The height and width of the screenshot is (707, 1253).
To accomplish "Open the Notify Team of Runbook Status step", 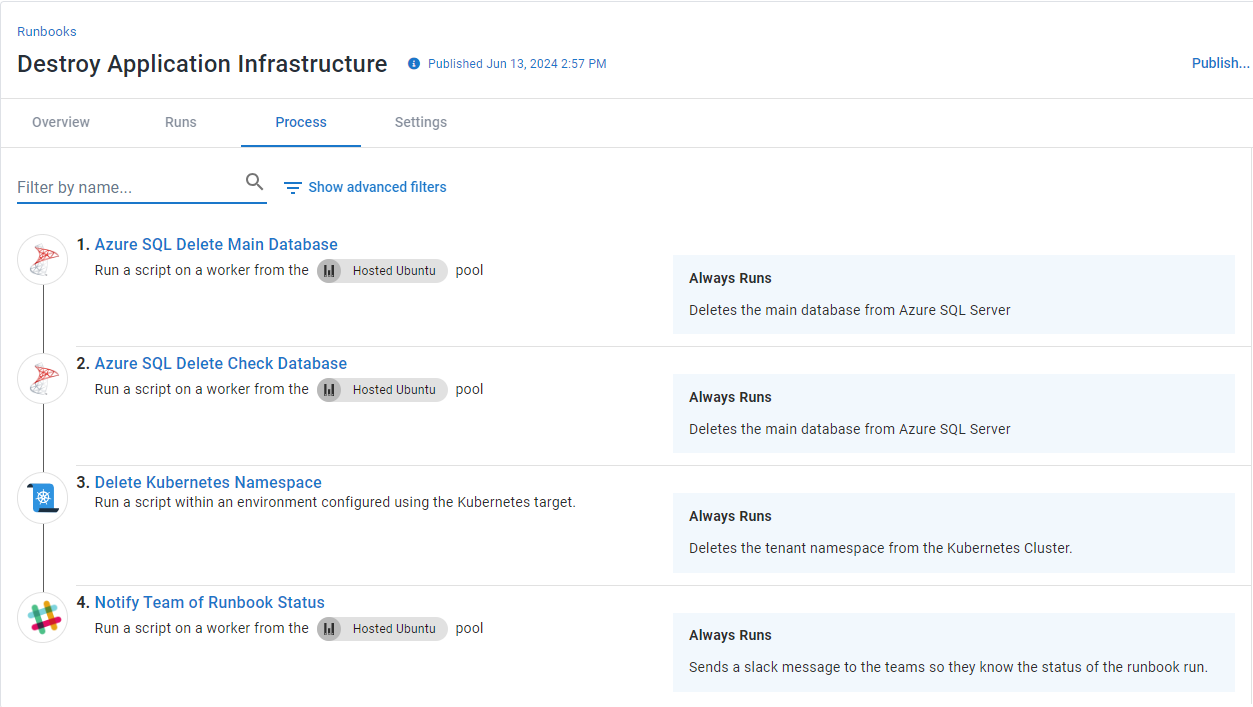I will point(209,602).
